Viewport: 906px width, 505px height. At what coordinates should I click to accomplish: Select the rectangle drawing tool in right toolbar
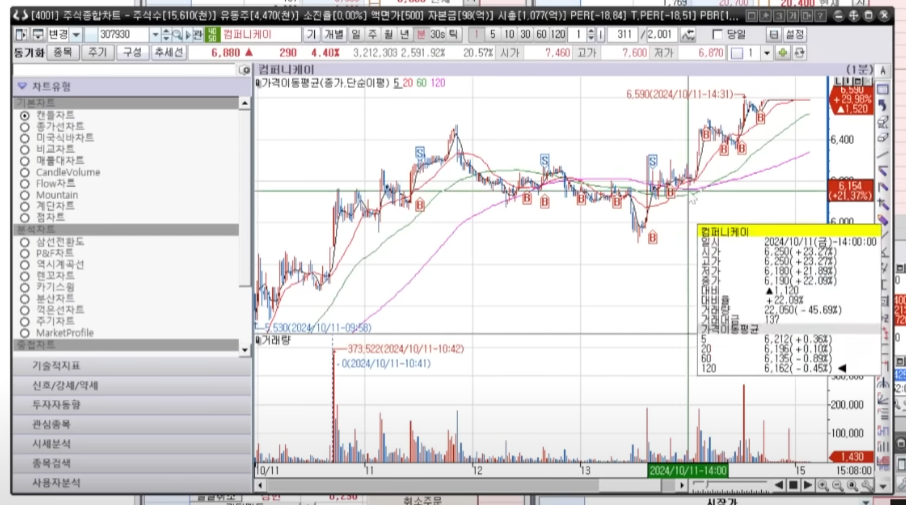click(882, 90)
